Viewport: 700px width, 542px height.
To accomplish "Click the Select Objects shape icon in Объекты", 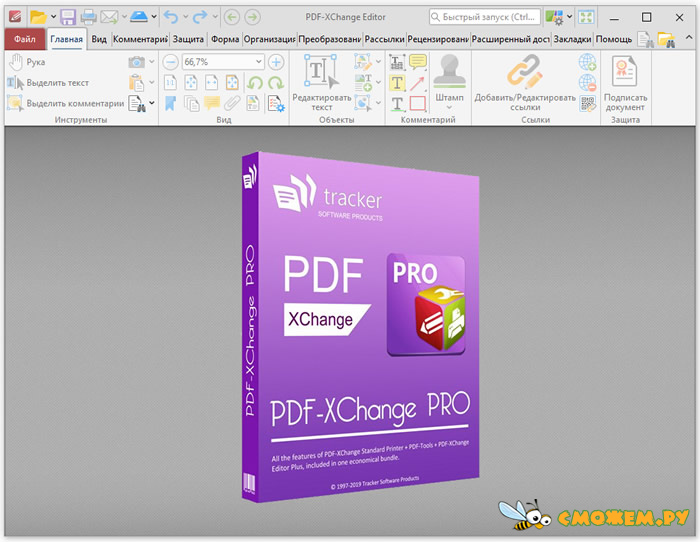I will [x=363, y=103].
